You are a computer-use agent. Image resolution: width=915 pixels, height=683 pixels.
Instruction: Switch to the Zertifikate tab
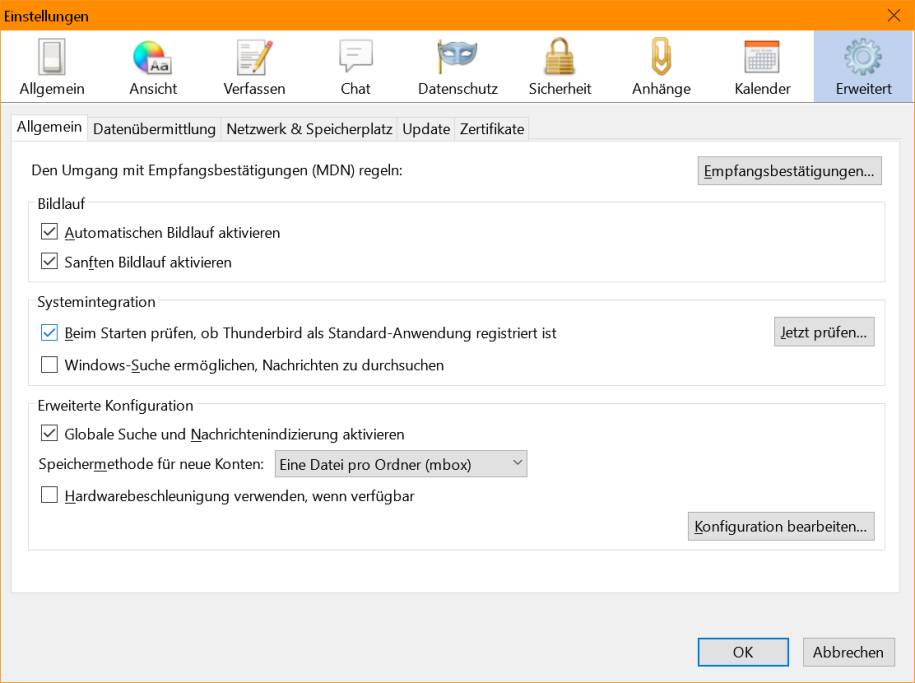pyautogui.click(x=492, y=129)
